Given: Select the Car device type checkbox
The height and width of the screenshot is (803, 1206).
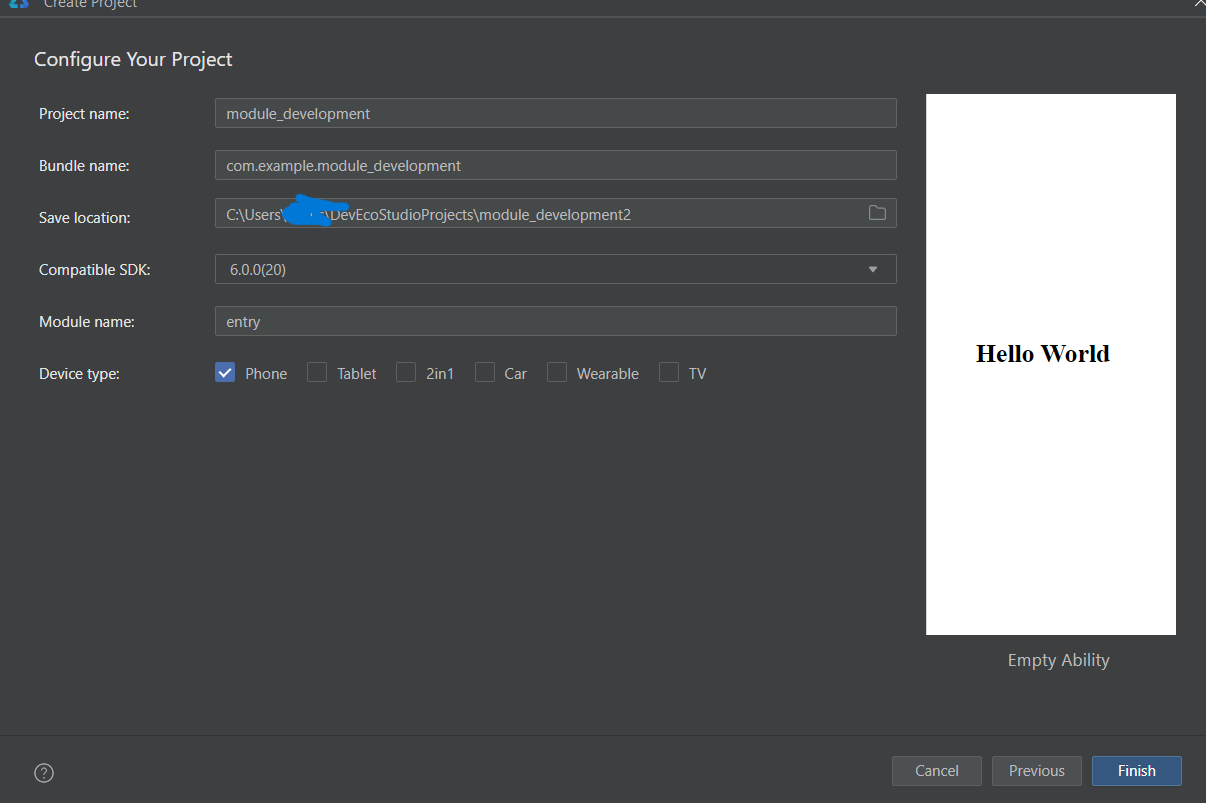Looking at the screenshot, I should coord(485,373).
